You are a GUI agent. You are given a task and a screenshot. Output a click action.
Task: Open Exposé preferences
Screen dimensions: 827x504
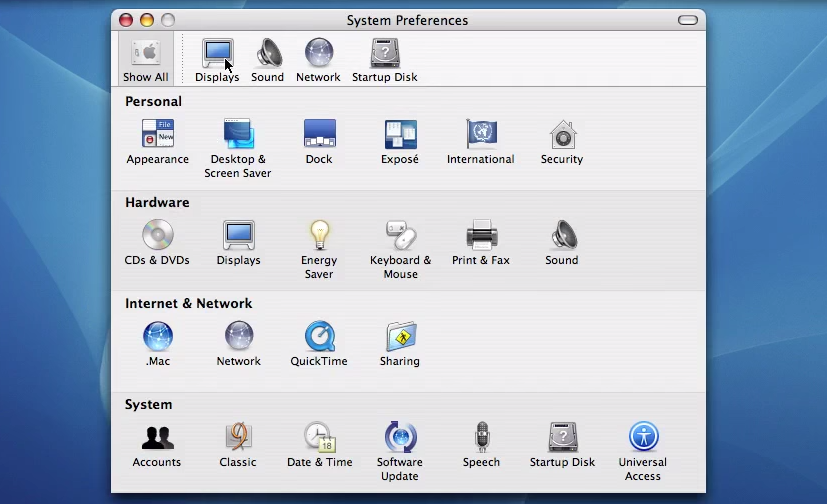[400, 135]
